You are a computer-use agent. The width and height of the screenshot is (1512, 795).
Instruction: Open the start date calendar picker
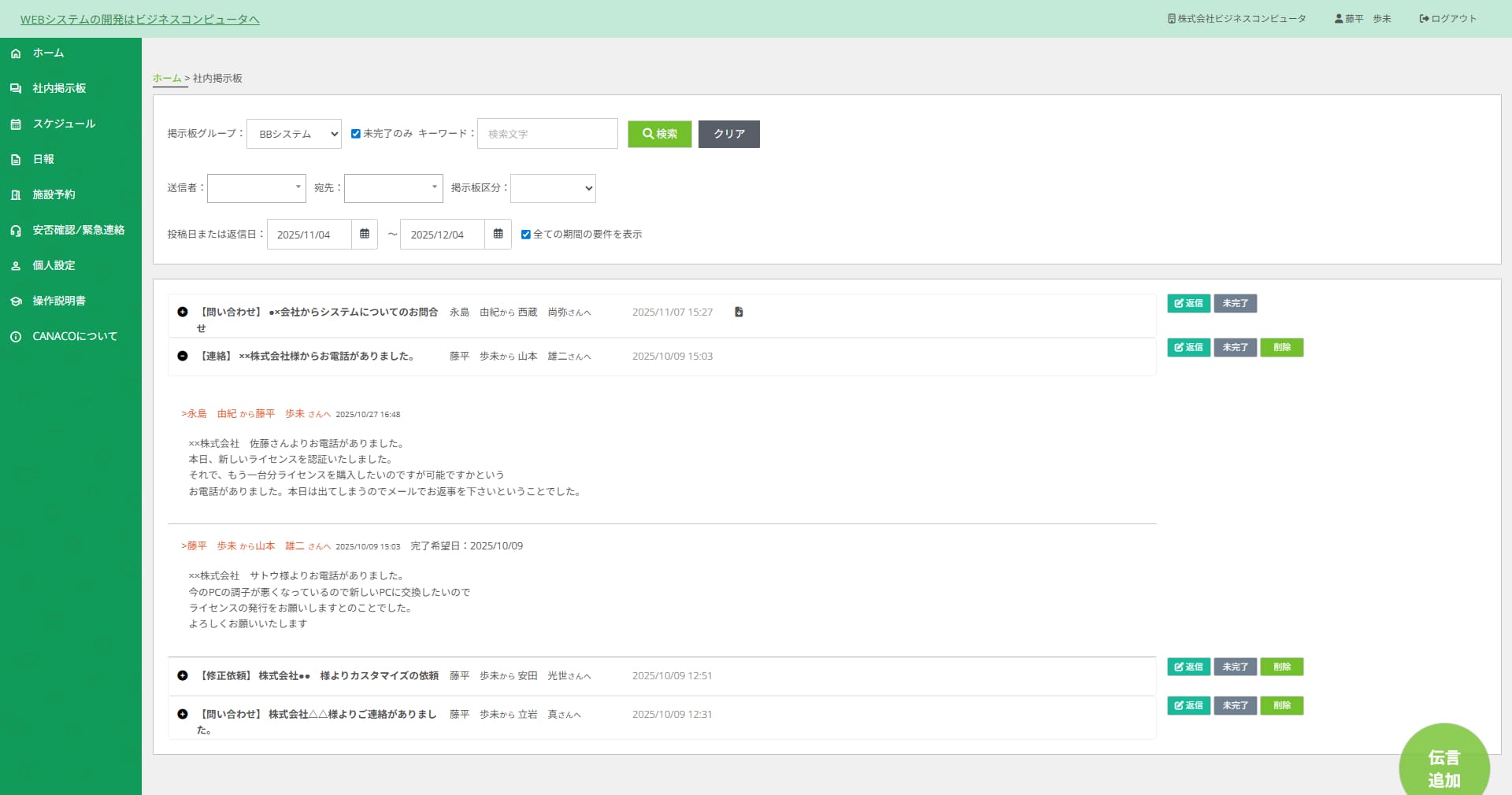(365, 235)
